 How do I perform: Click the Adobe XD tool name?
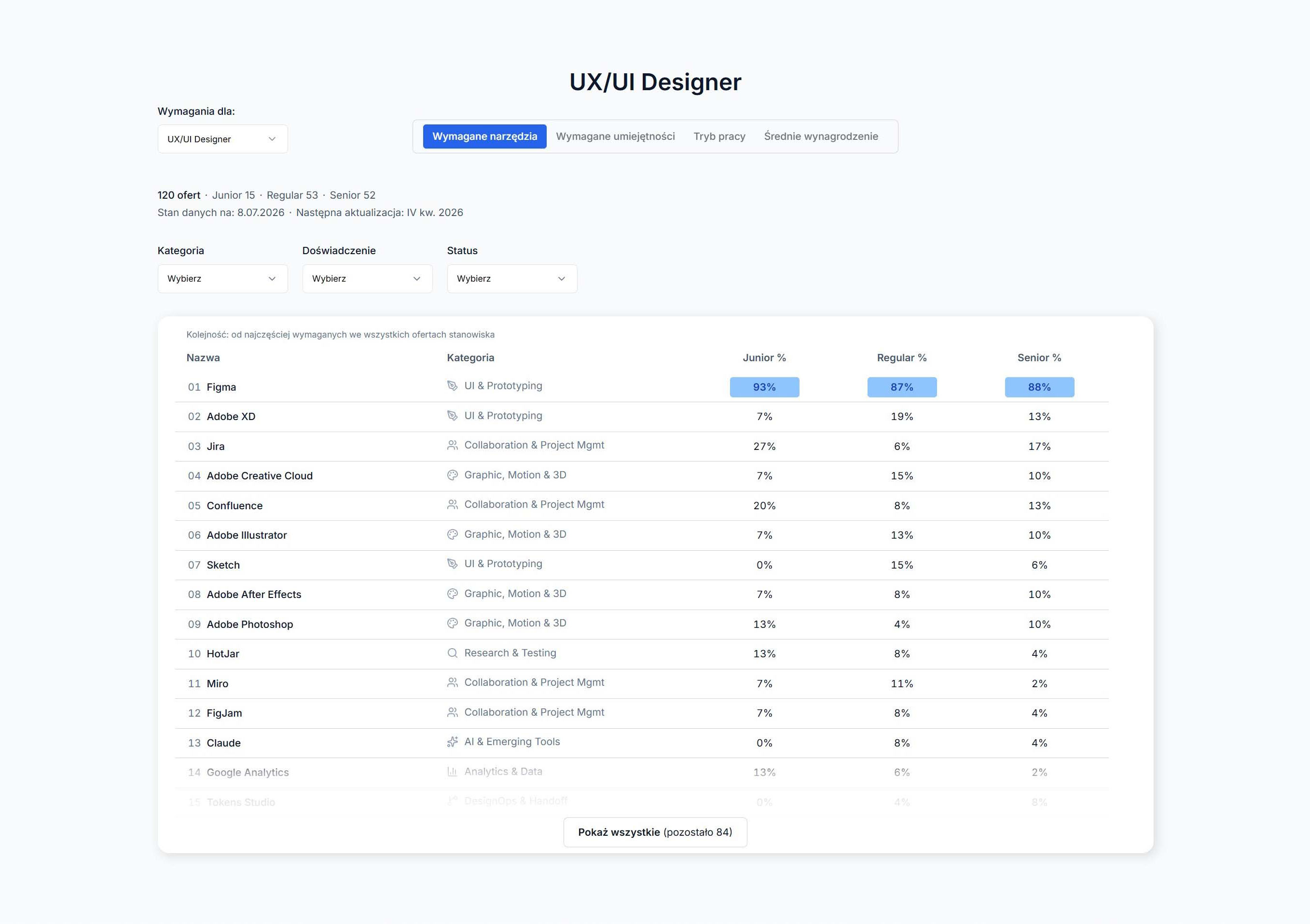click(x=231, y=416)
